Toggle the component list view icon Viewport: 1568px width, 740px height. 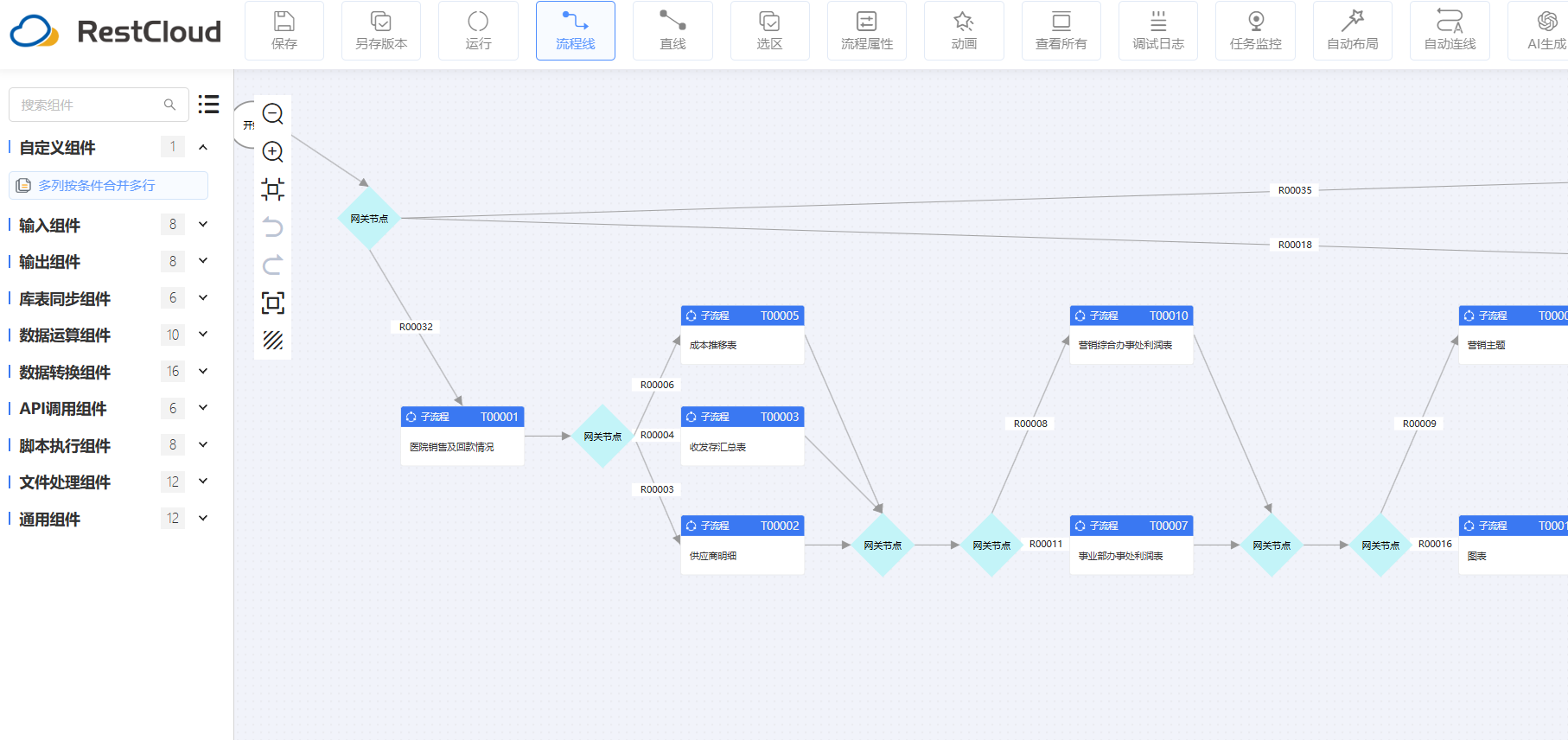tap(208, 105)
